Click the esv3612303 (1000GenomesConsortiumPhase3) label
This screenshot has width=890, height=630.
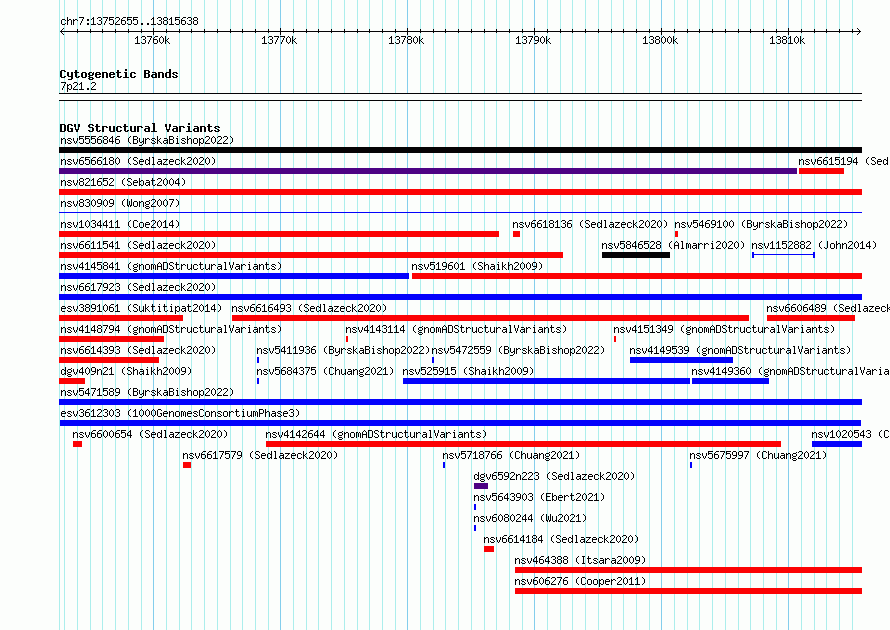(x=180, y=413)
